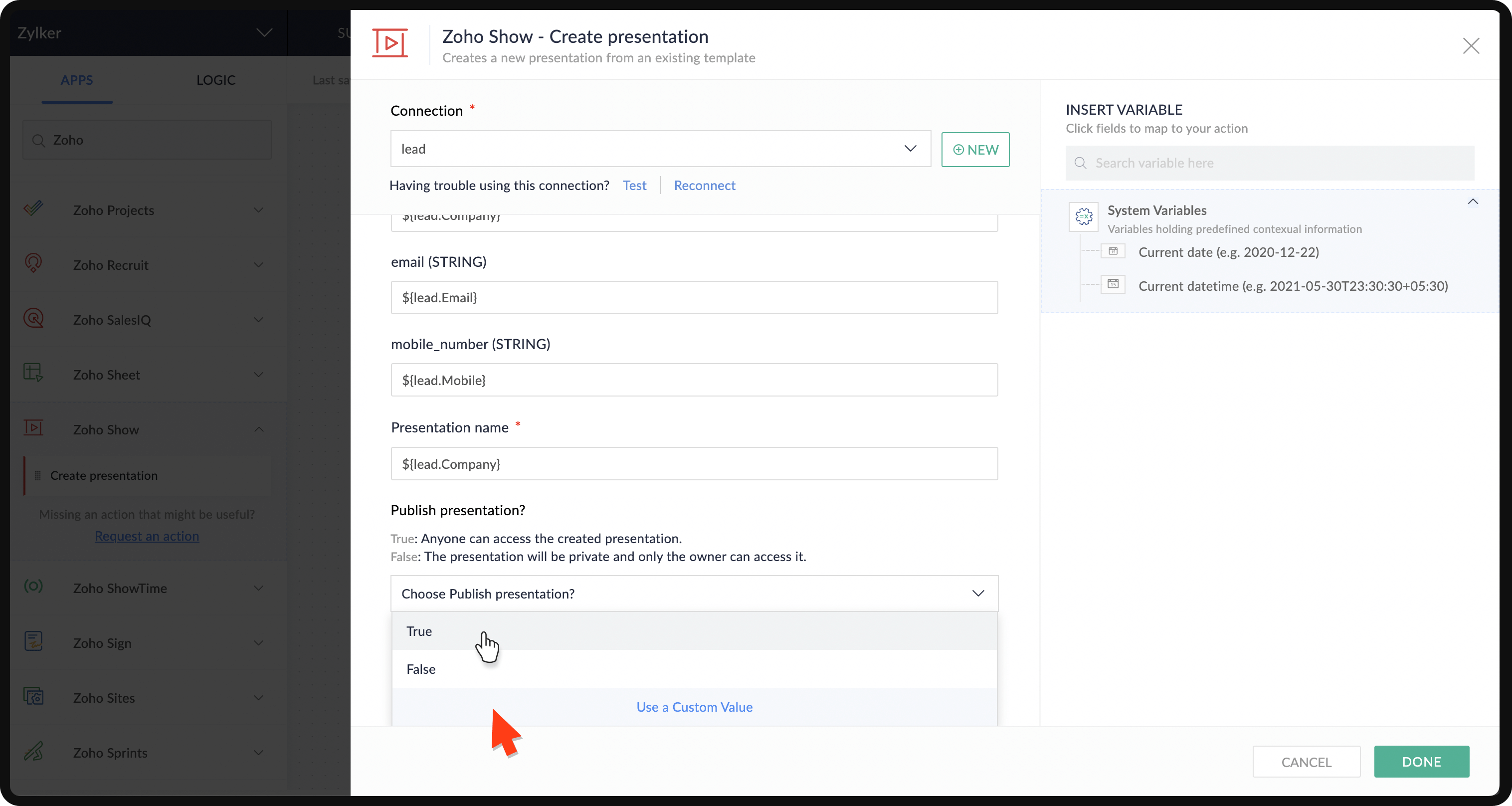The height and width of the screenshot is (806, 1512).
Task: Click the System Variables gear icon
Action: point(1084,216)
